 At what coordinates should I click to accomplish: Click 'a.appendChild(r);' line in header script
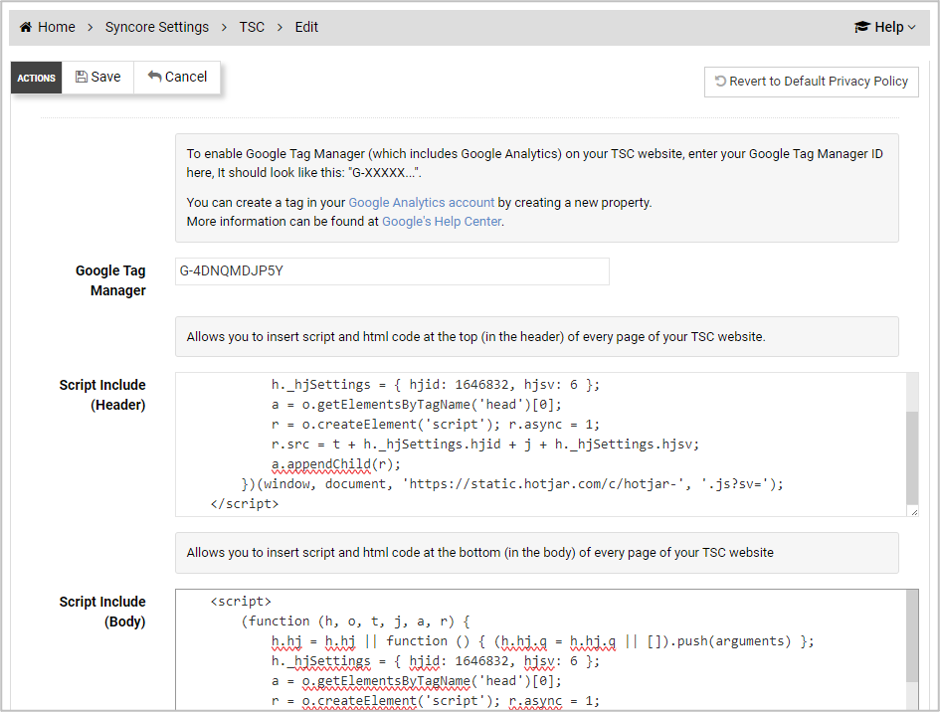[x=336, y=464]
